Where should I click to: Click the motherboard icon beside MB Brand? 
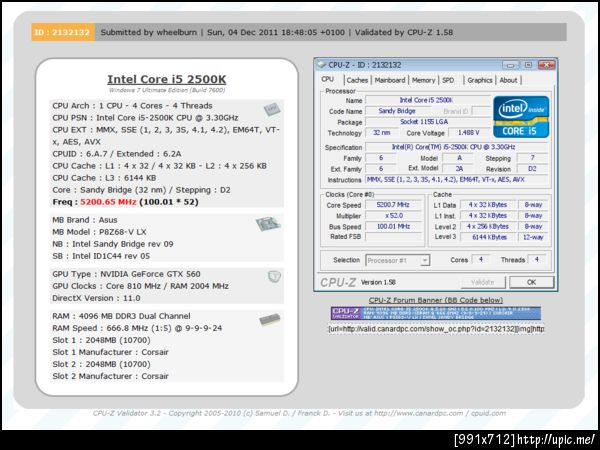(268, 224)
